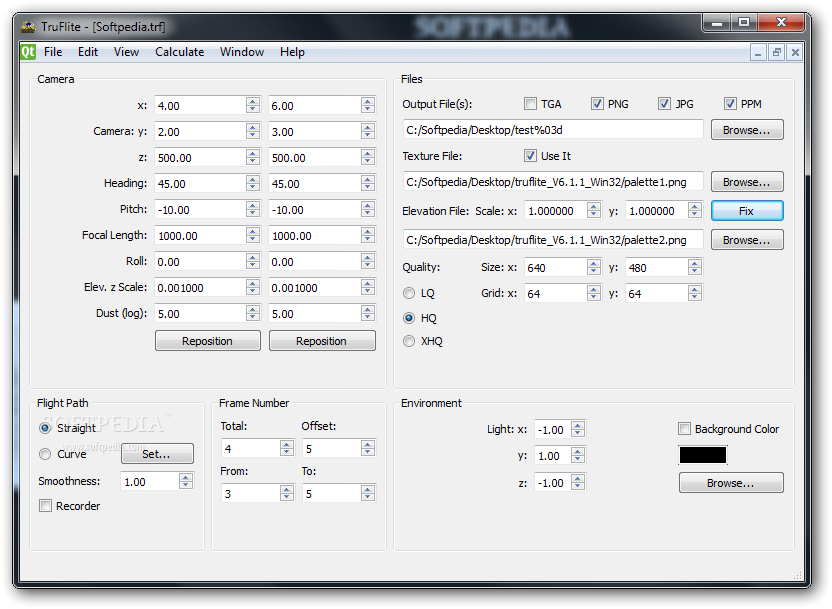Open the View menu
Image resolution: width=832 pixels, height=609 pixels.
tap(126, 52)
